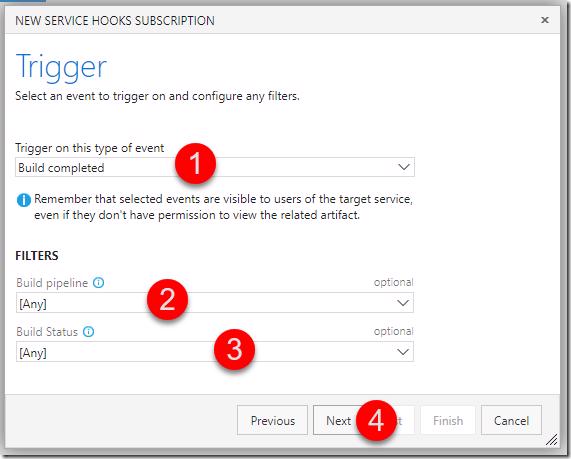Click the Trigger heading text
Viewport: 571px width, 459px height.
pos(61,67)
